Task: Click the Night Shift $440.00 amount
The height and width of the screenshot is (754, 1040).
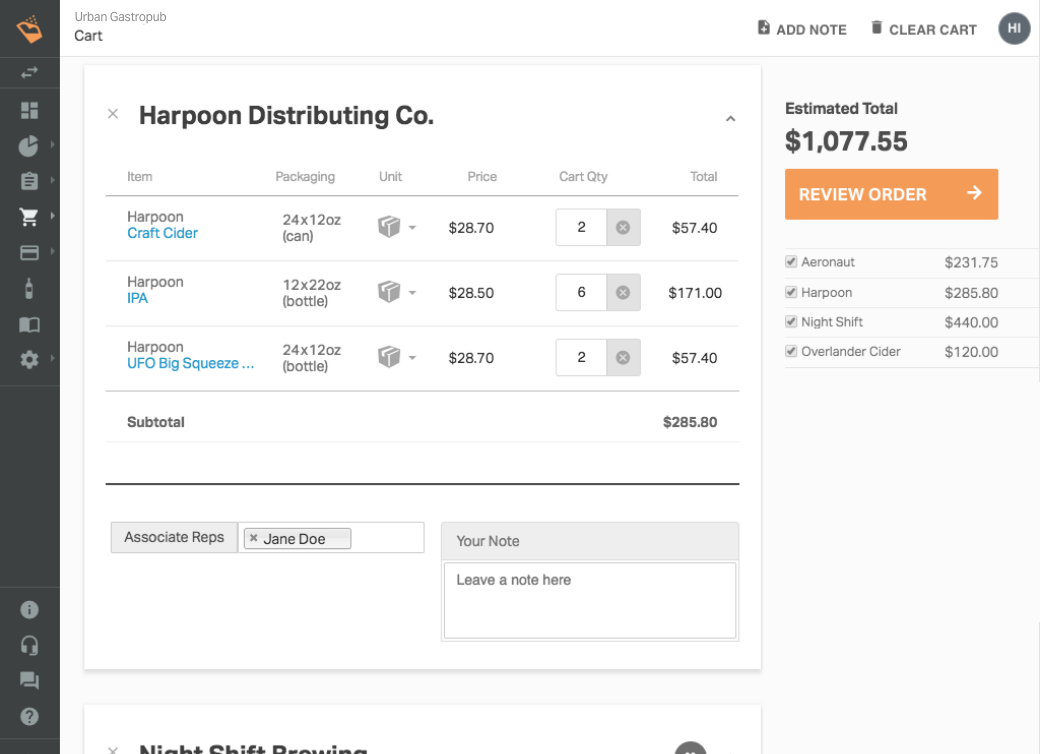Action: tap(971, 322)
